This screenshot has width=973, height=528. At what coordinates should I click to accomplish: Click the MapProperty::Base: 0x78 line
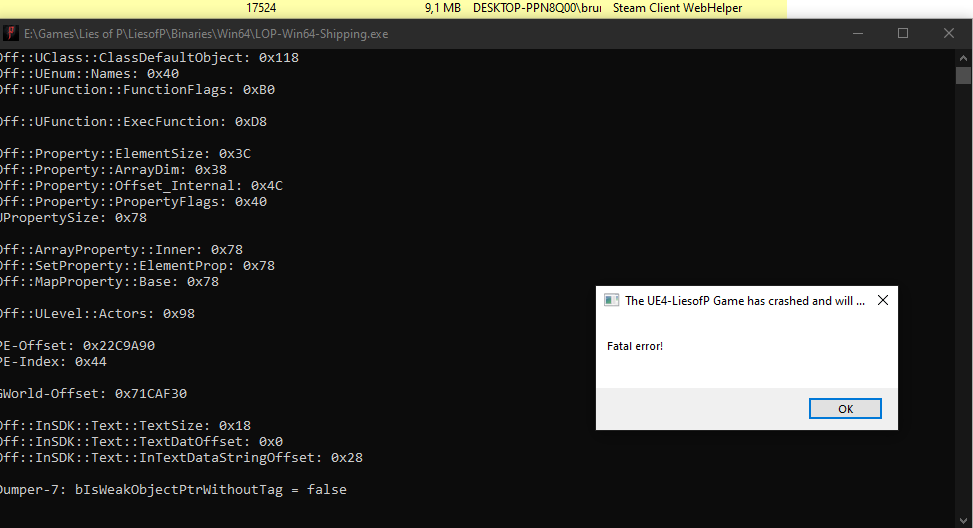point(109,282)
